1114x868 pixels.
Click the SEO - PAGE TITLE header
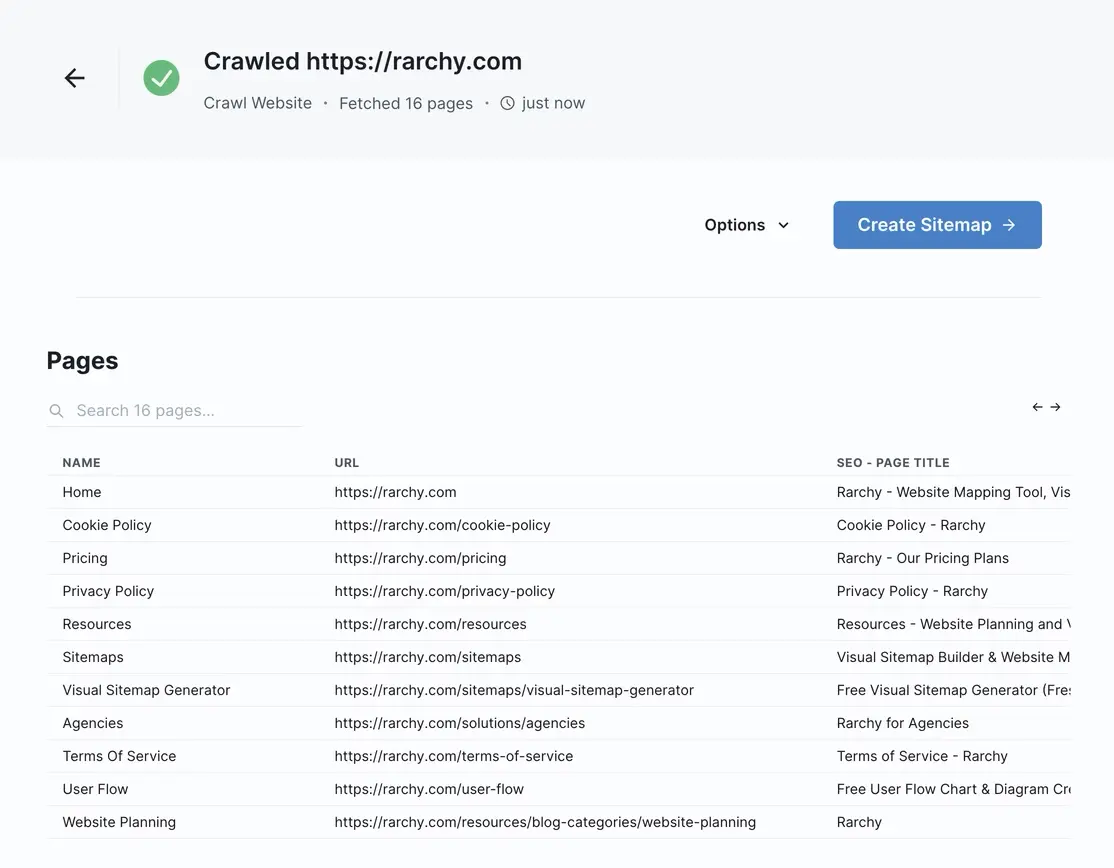click(x=893, y=462)
